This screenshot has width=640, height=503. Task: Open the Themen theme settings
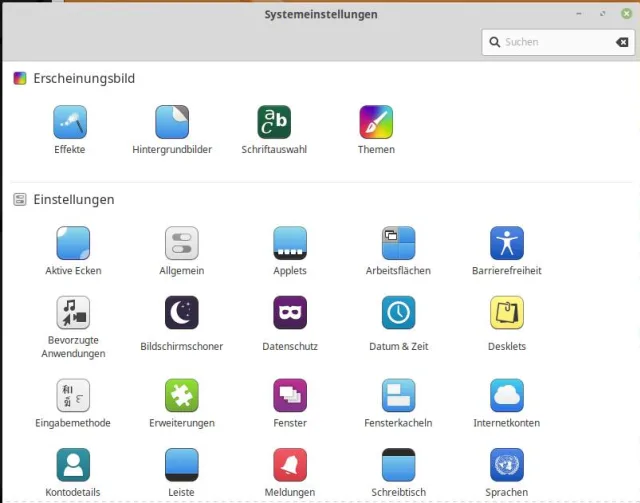(376, 122)
